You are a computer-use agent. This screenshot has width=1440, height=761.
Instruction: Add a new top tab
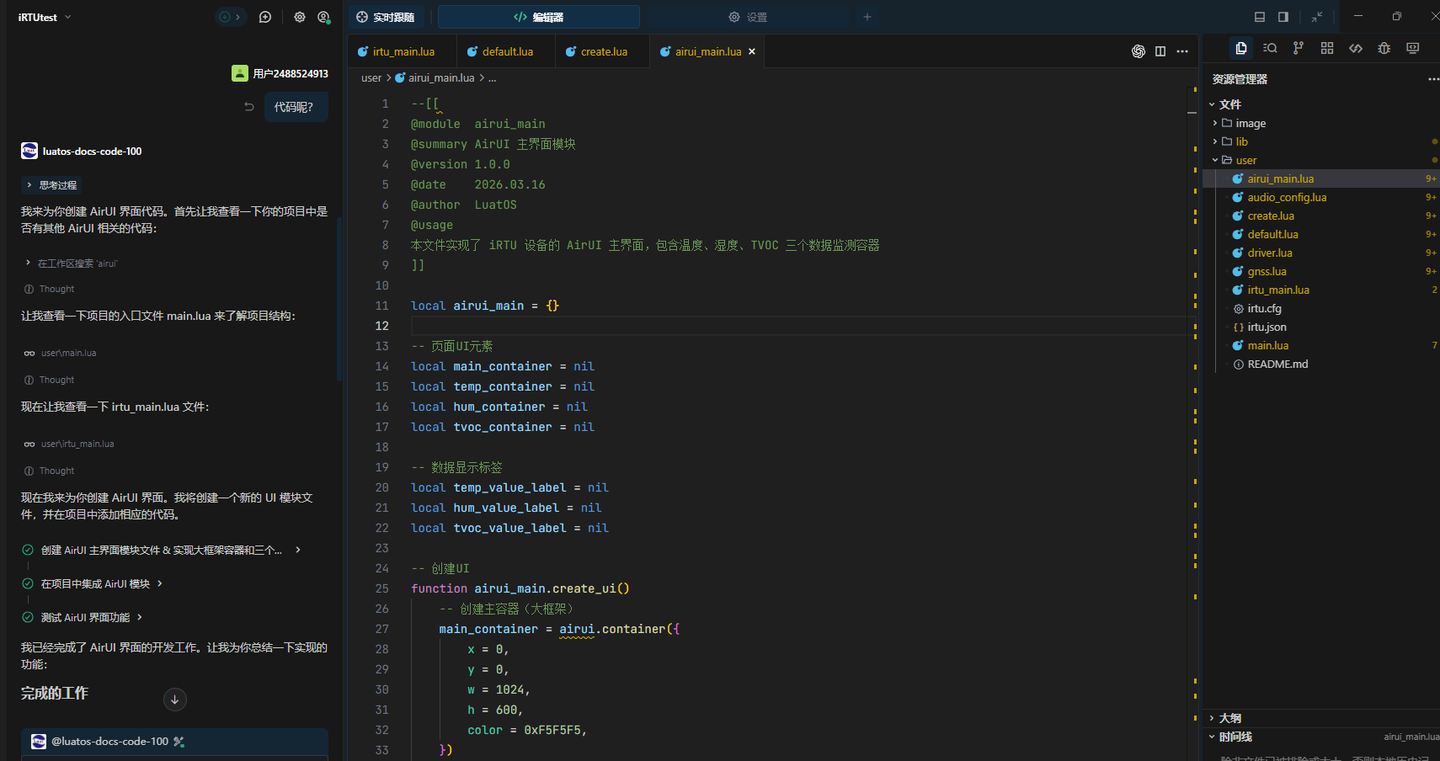point(867,17)
